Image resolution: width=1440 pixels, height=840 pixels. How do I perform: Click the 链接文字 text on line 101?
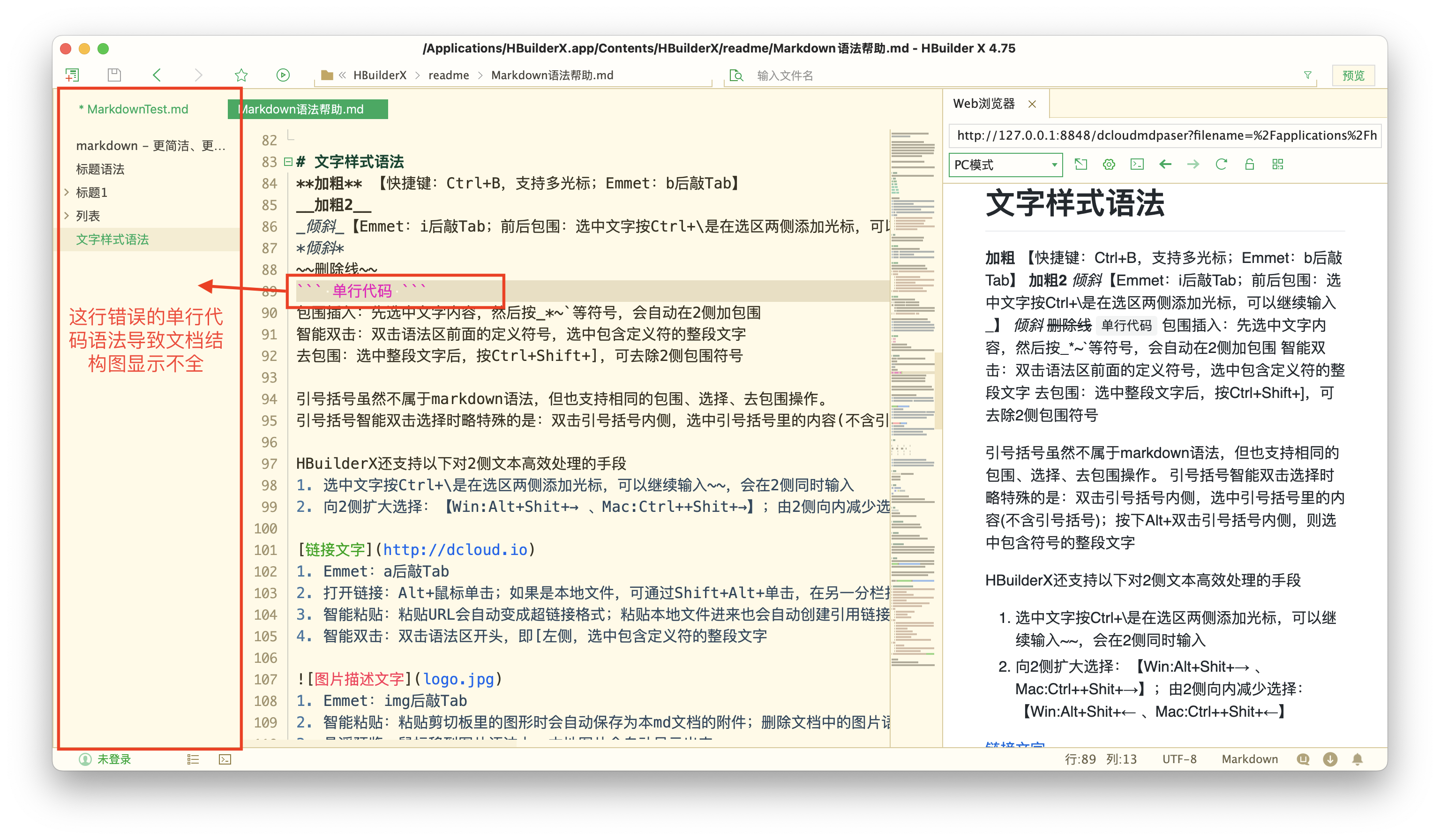point(335,550)
